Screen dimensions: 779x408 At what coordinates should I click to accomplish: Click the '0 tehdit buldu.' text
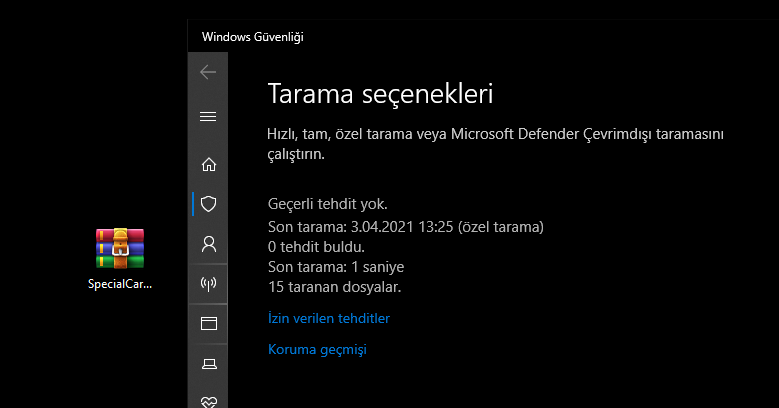tap(316, 247)
